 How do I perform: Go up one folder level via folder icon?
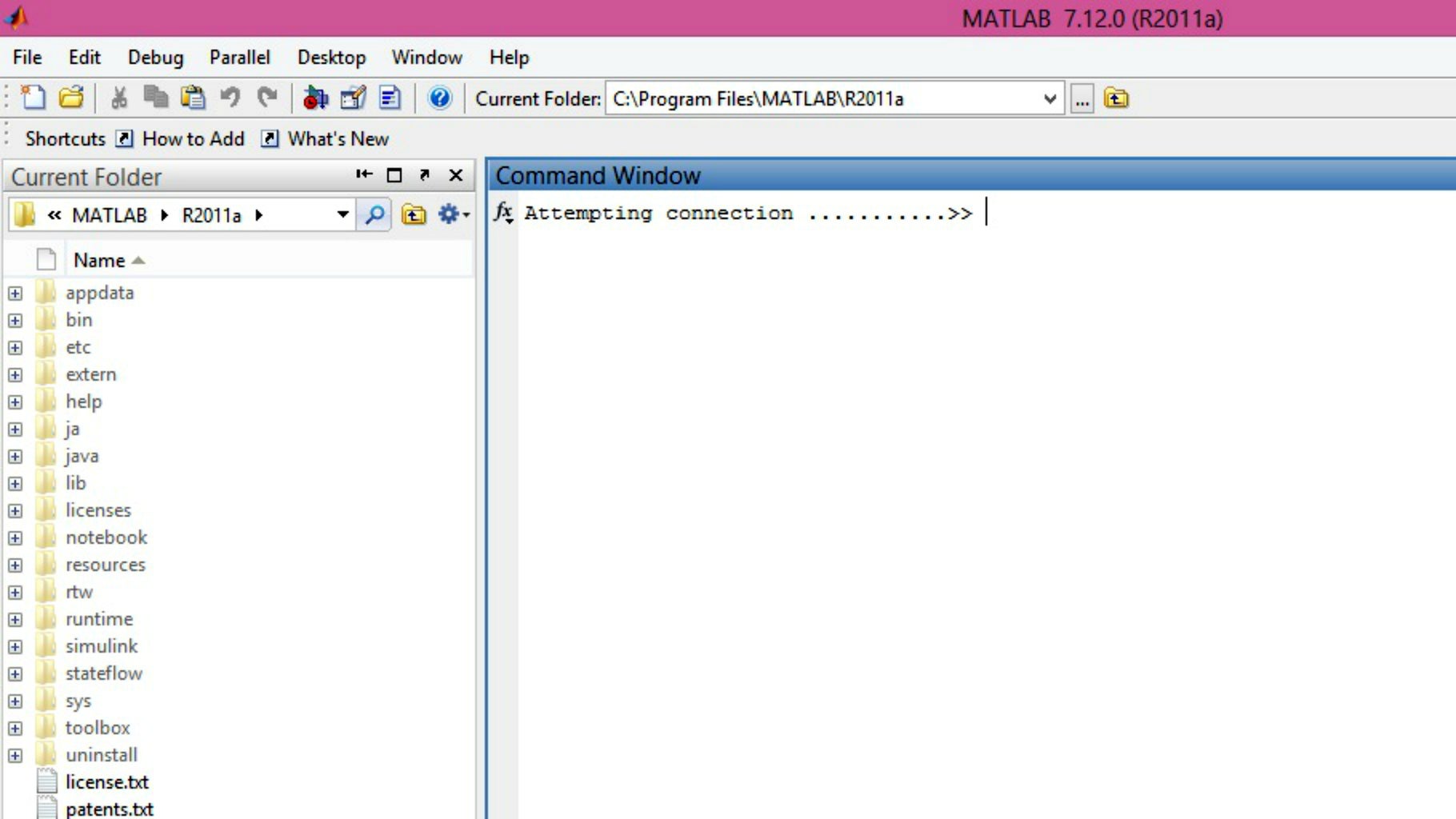(x=414, y=214)
